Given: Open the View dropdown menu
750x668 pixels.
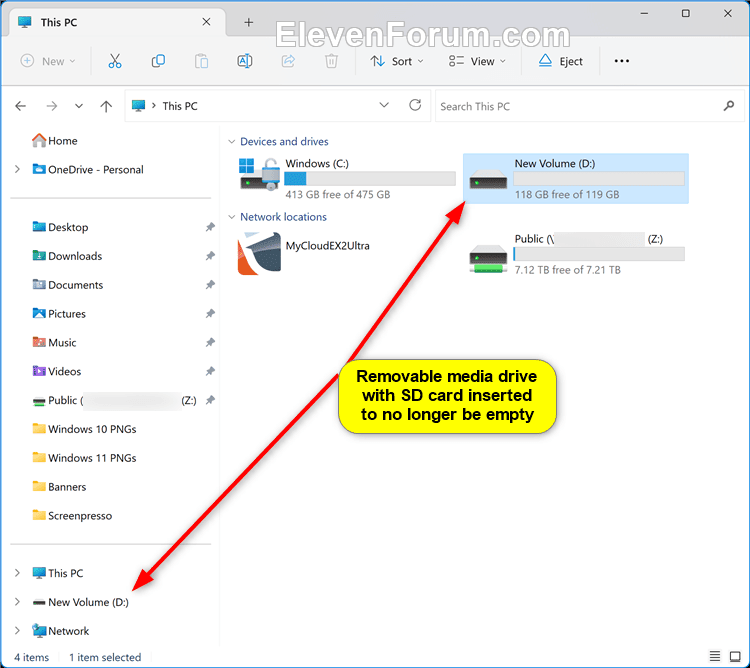Looking at the screenshot, I should [x=477, y=61].
